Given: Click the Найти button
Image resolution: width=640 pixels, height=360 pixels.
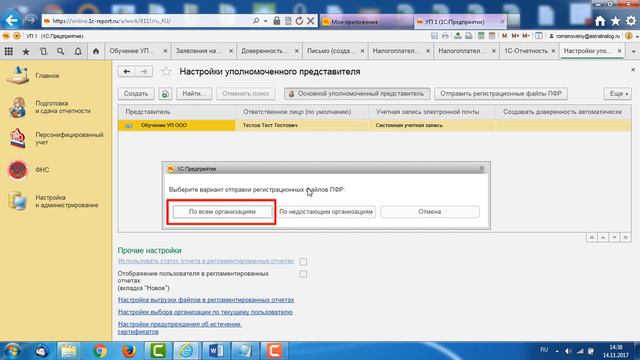Looking at the screenshot, I should (x=194, y=94).
